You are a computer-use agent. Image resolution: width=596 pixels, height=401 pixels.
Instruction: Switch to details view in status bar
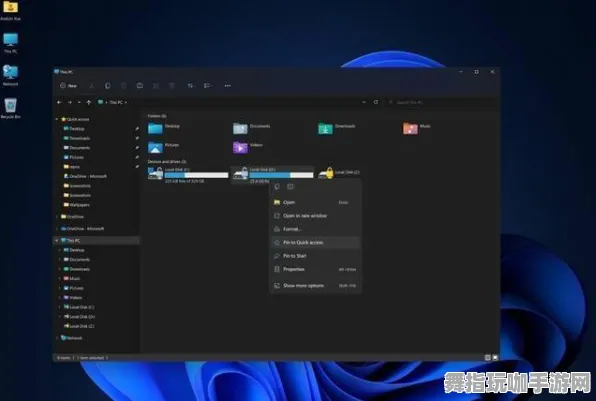tap(488, 358)
